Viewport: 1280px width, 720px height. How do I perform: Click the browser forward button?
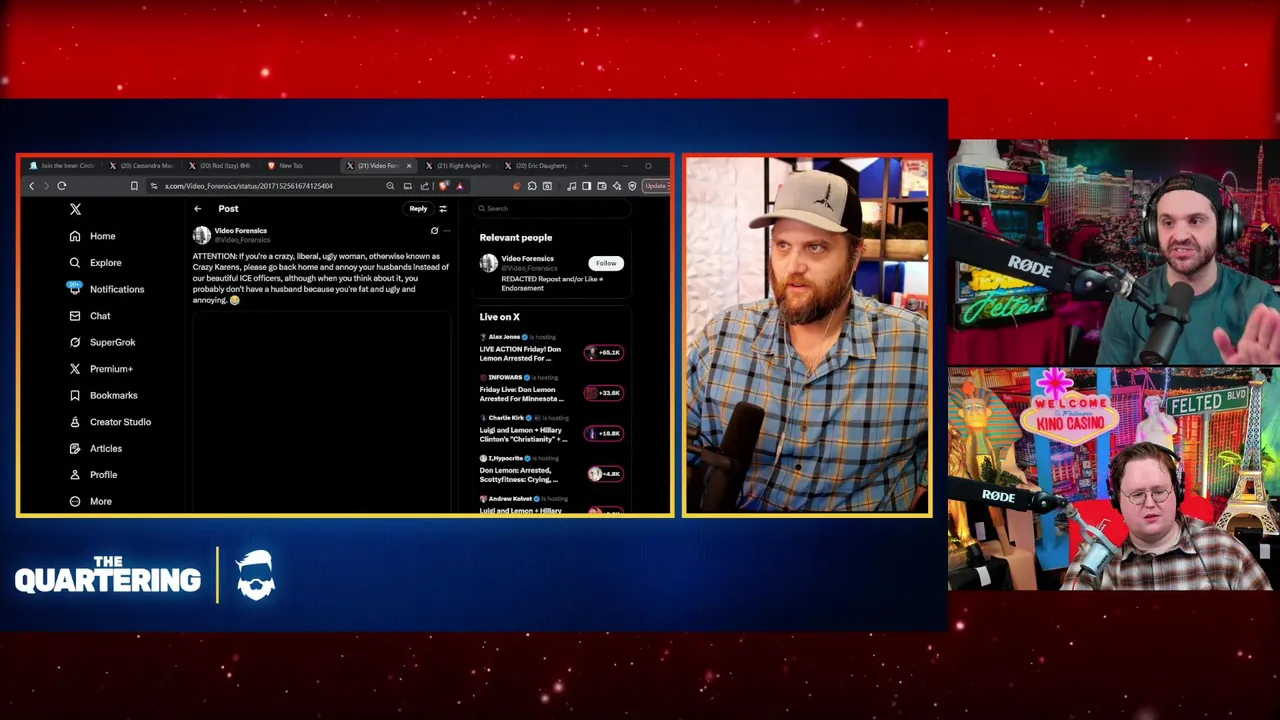click(46, 186)
